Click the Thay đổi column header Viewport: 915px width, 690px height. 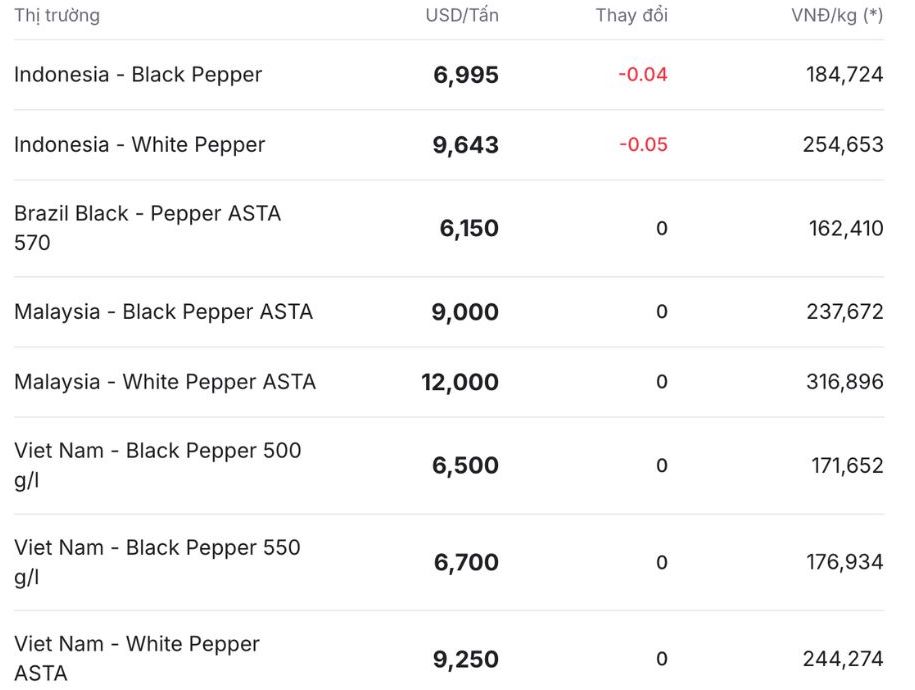pos(631,15)
